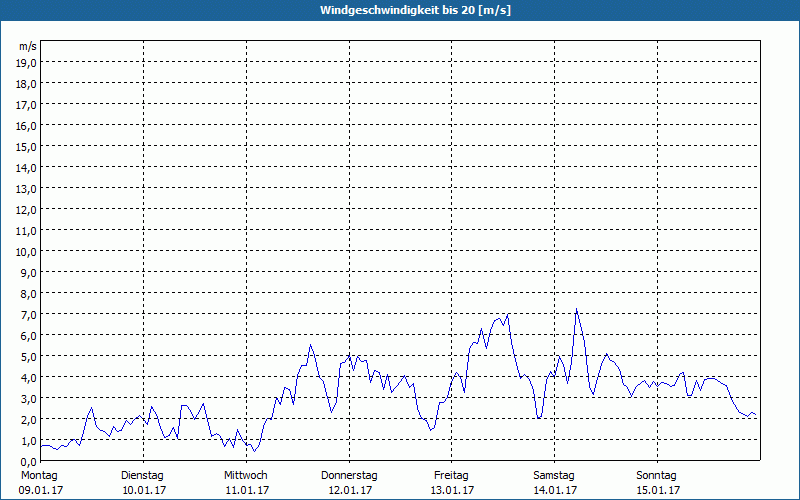
Task: Click the '7,0' y-axis tick label
Action: tap(27, 314)
